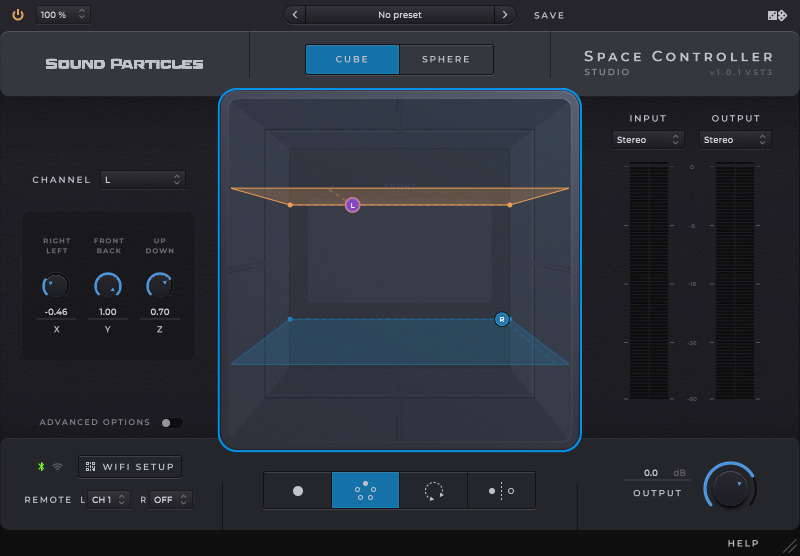
Task: Select the single point mode icon
Action: [x=297, y=491]
